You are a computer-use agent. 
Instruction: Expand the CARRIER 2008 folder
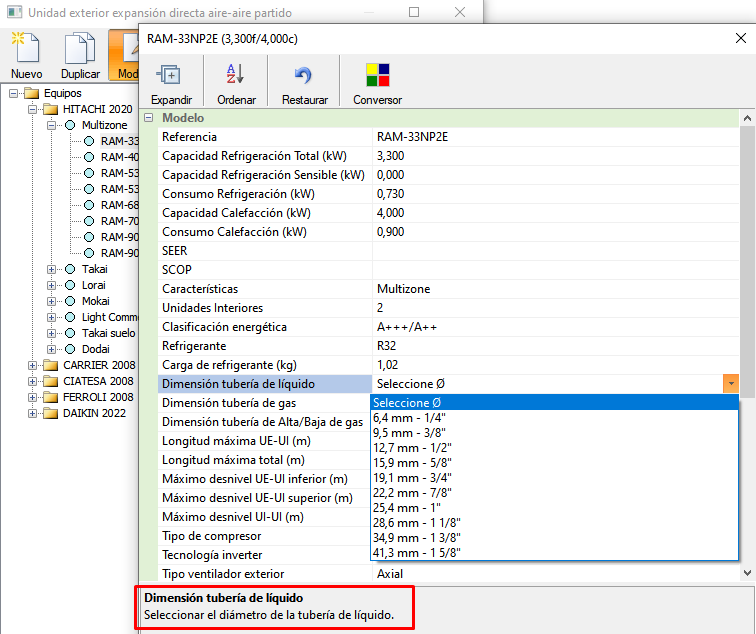pos(32,365)
